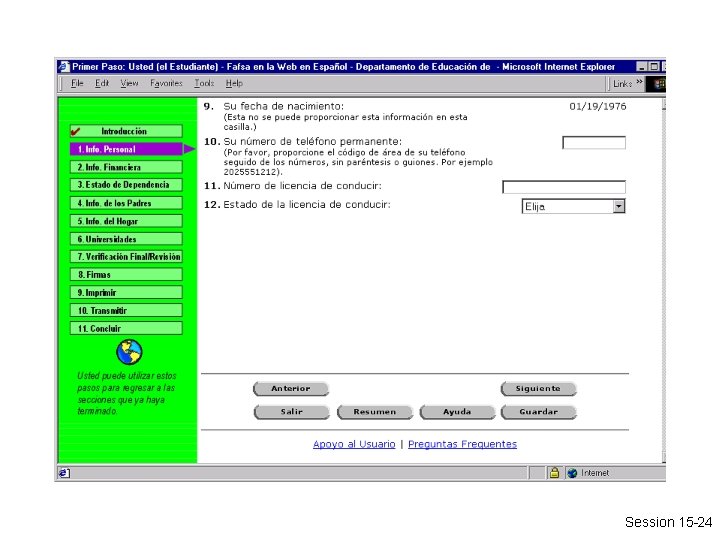This screenshot has height=540, width=720.
Task: Select step 11. Concluir
Action: point(126,328)
